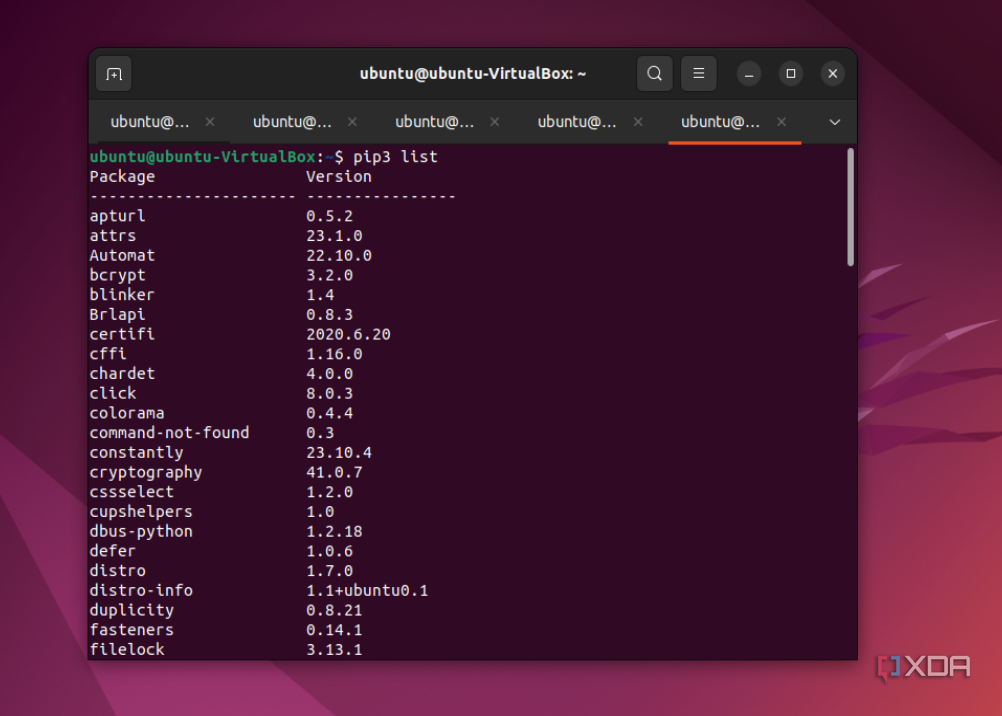Image resolution: width=1002 pixels, height=716 pixels.
Task: Minimize the terminal window
Action: pos(749,74)
